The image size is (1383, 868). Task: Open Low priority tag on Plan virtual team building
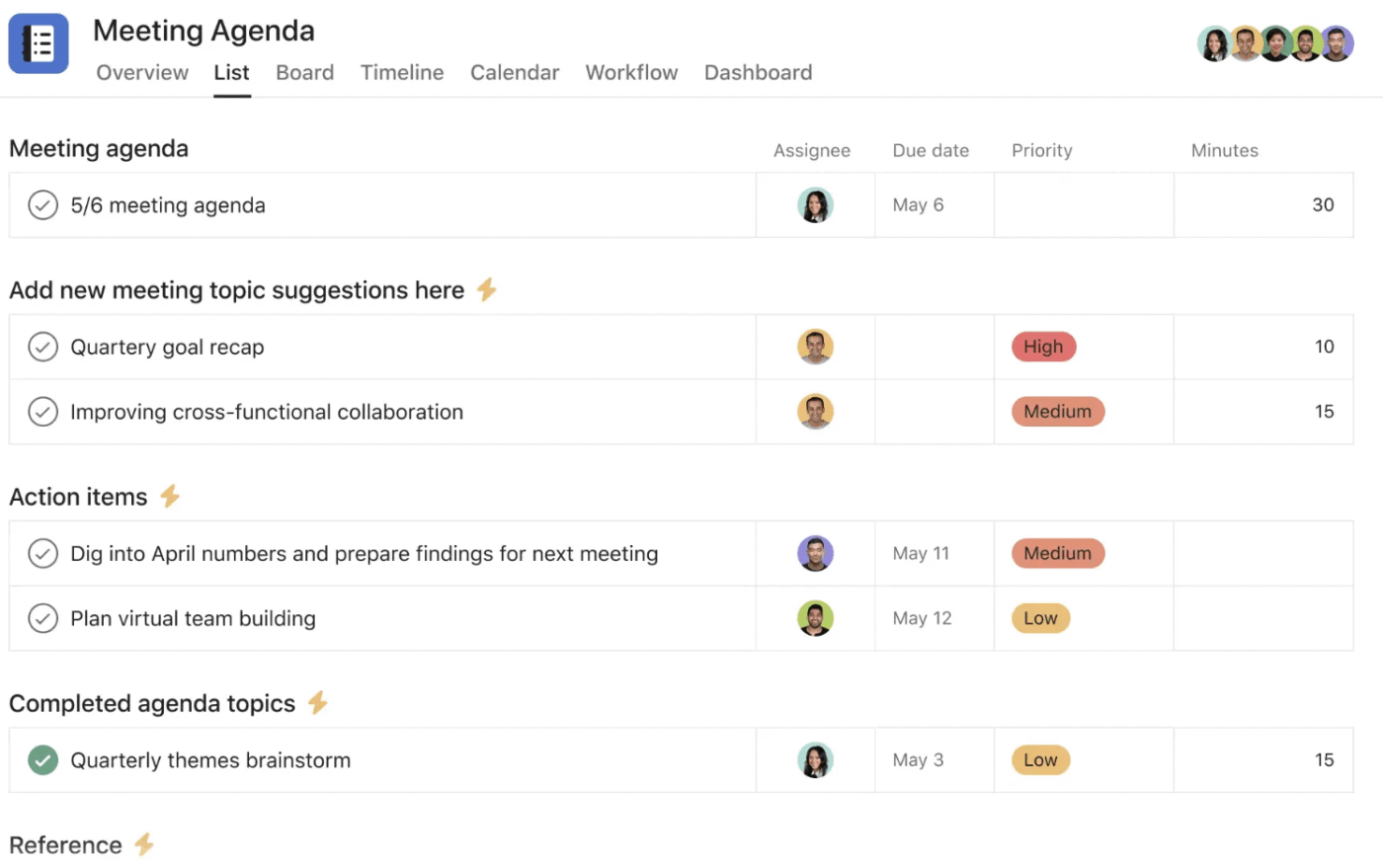pos(1040,618)
